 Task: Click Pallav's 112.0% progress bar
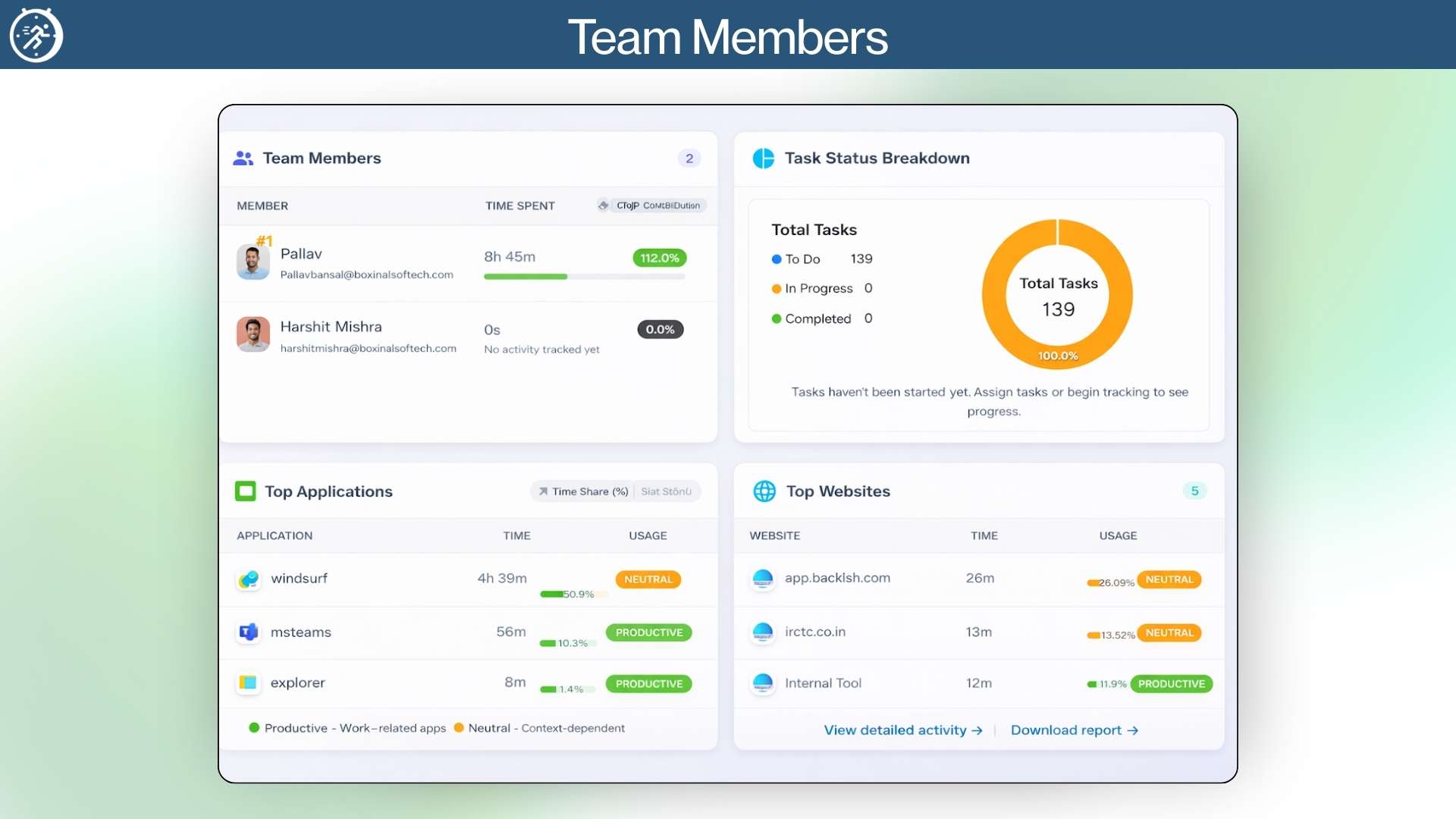(x=584, y=277)
